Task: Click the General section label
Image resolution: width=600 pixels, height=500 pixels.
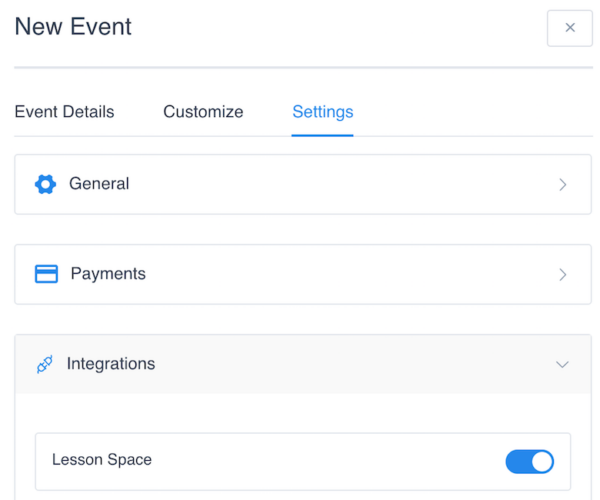Action: [99, 184]
